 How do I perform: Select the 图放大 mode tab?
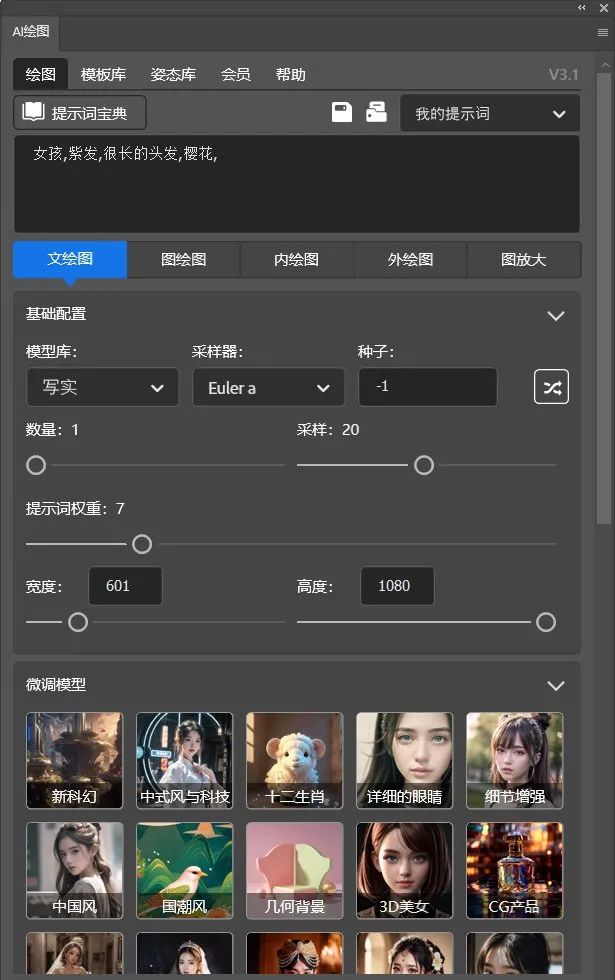click(524, 259)
